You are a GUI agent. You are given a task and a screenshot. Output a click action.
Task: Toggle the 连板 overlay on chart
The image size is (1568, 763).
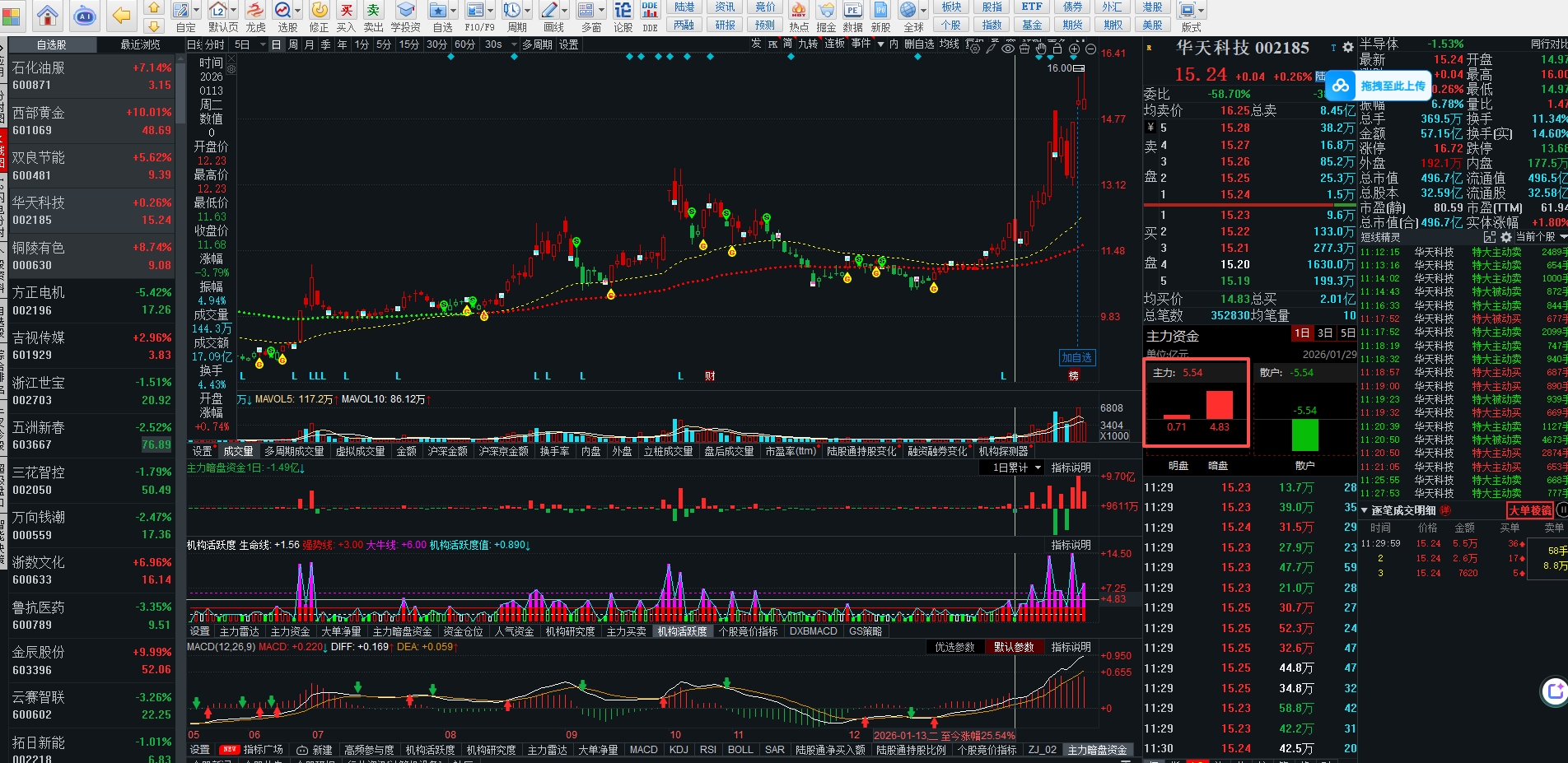[x=835, y=44]
